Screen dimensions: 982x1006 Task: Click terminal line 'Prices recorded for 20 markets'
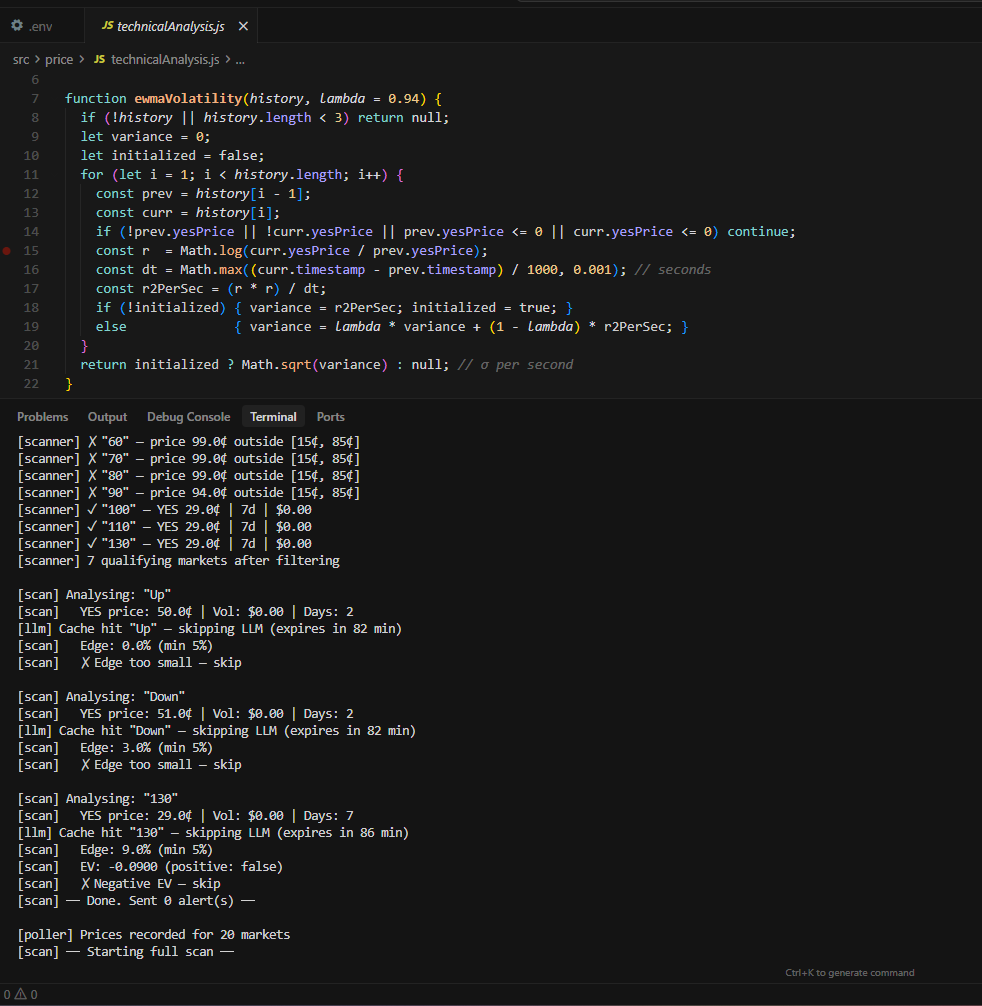[x=154, y=935]
